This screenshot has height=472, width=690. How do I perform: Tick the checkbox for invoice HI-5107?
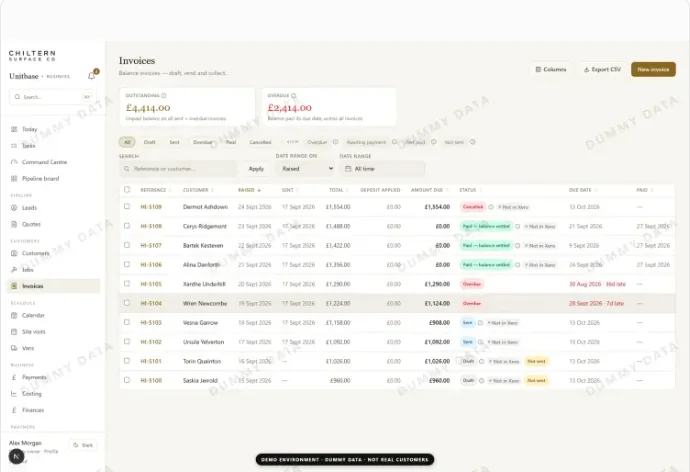tap(127, 245)
